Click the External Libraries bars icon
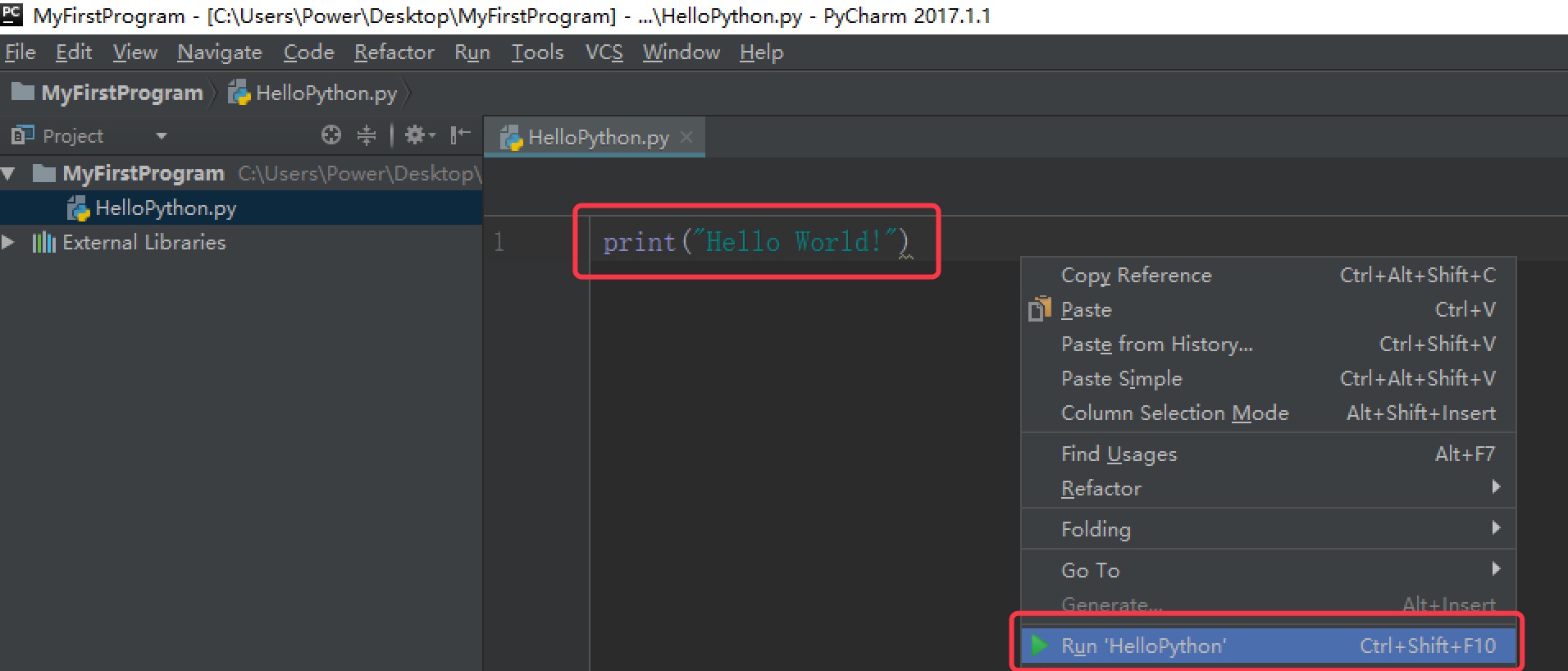 click(43, 243)
